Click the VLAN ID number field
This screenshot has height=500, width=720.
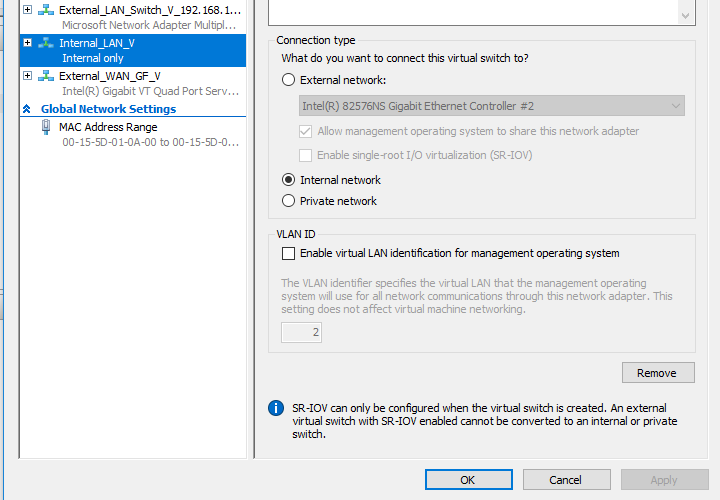coord(301,332)
